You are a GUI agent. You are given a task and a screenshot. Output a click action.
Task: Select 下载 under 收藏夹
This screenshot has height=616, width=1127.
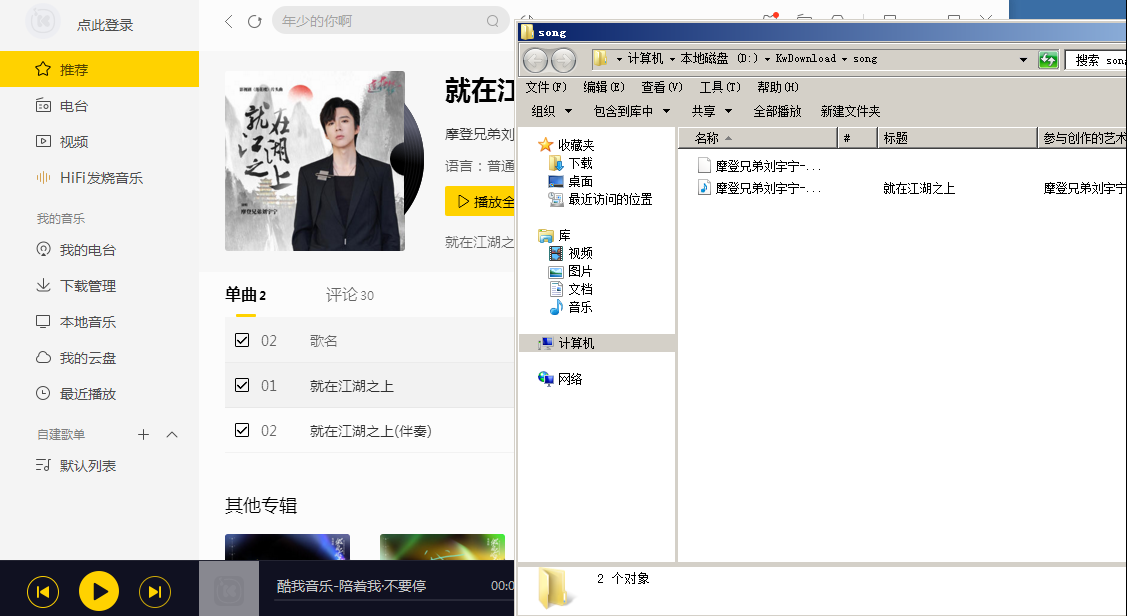coord(571,163)
